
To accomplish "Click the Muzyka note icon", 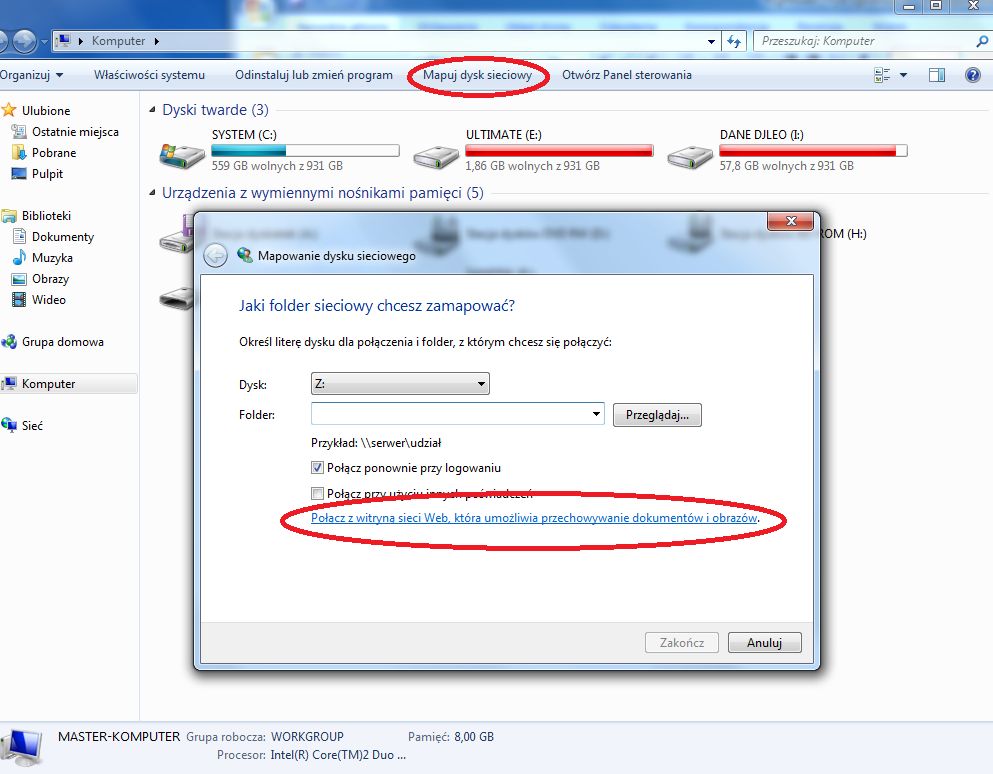I will [x=20, y=258].
